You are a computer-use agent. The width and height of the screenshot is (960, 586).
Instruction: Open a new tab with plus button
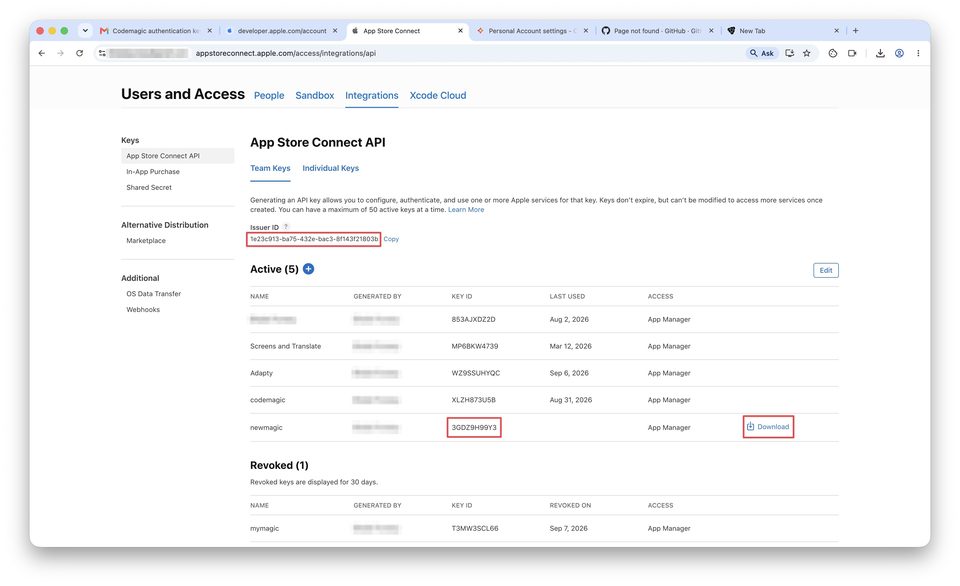(855, 31)
